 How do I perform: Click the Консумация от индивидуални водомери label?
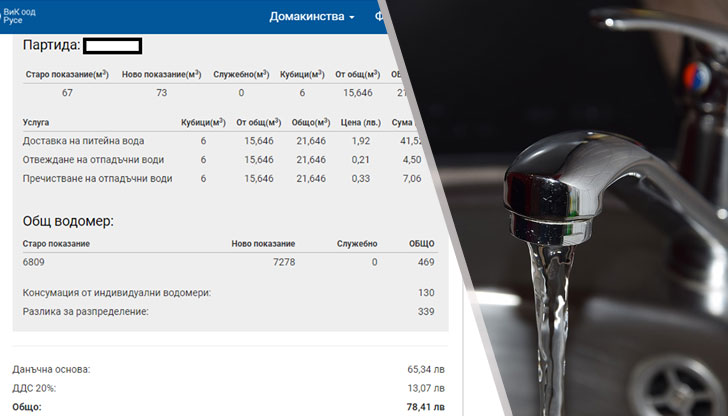[x=116, y=293]
